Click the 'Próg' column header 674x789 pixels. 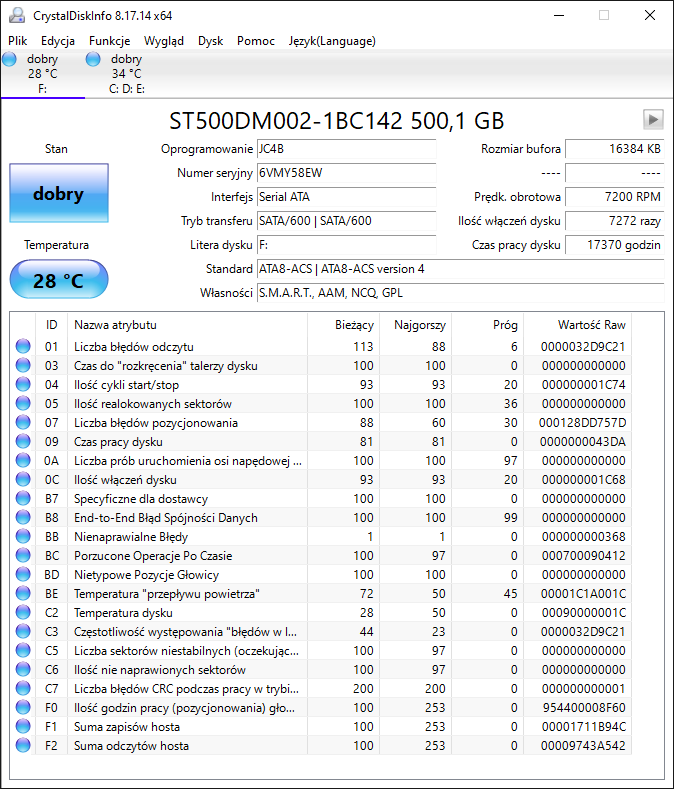487,325
